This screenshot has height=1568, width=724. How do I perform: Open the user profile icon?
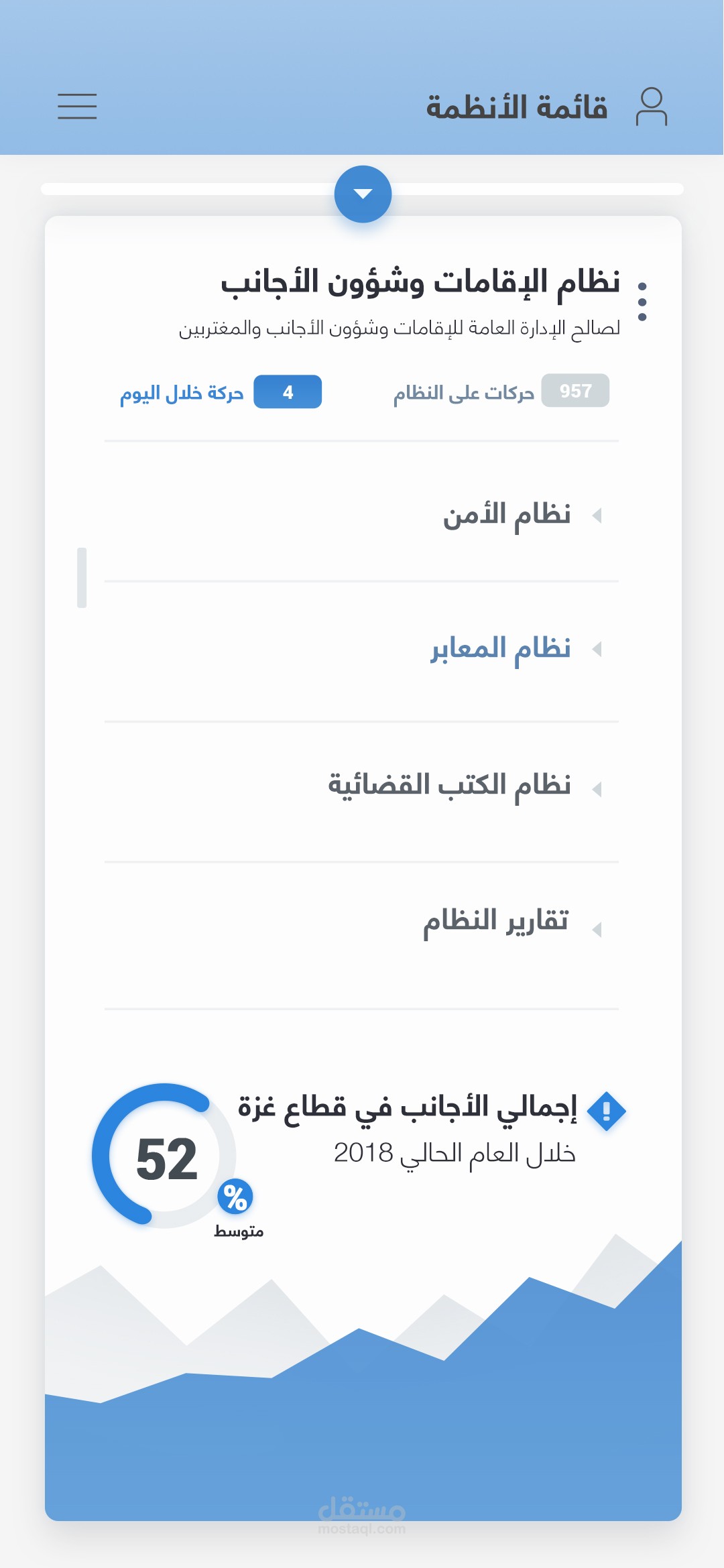(651, 107)
